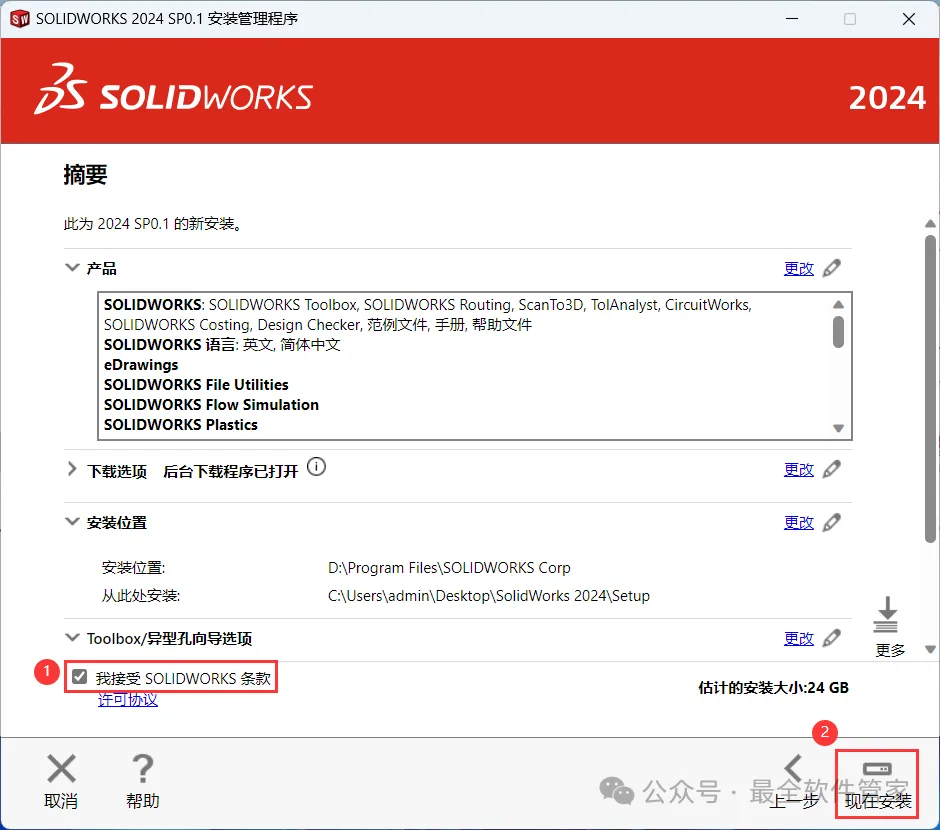
Task: Click the 更多 download arrow icon
Action: click(x=887, y=615)
